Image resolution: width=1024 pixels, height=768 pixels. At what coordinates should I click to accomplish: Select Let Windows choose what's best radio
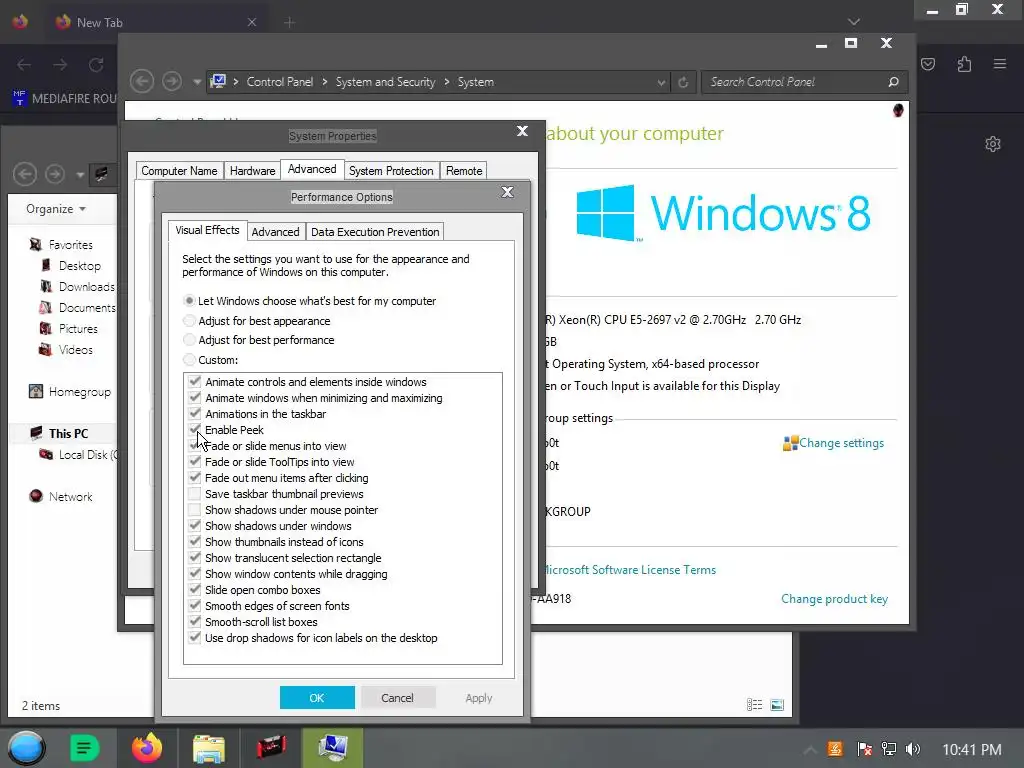[x=189, y=300]
